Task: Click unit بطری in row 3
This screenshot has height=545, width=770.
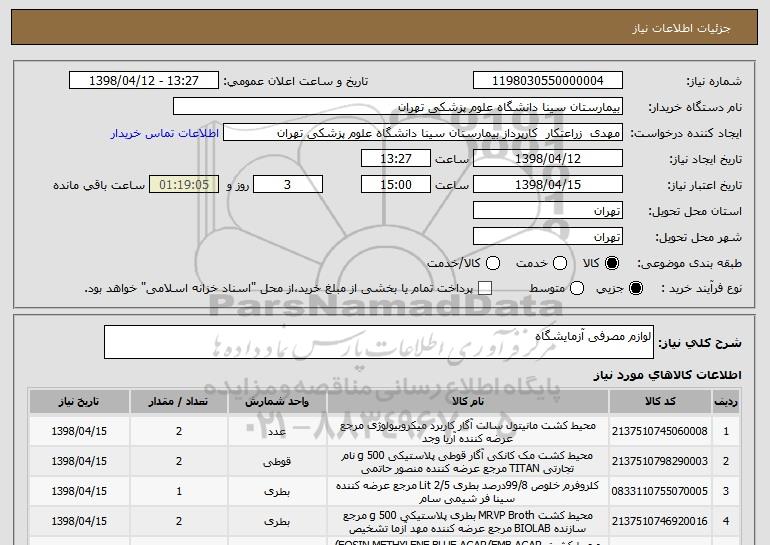Action: (x=277, y=491)
